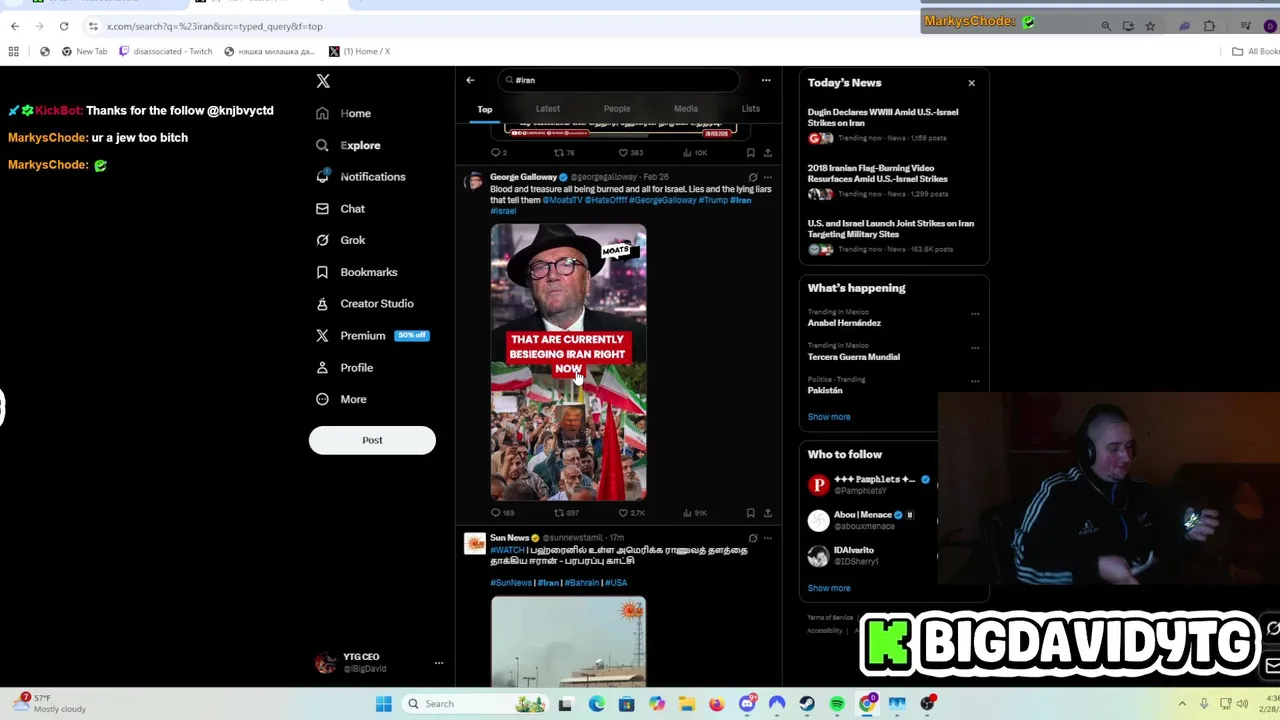This screenshot has width=1280, height=720.
Task: Open search options three-dot menu
Action: coord(766,80)
